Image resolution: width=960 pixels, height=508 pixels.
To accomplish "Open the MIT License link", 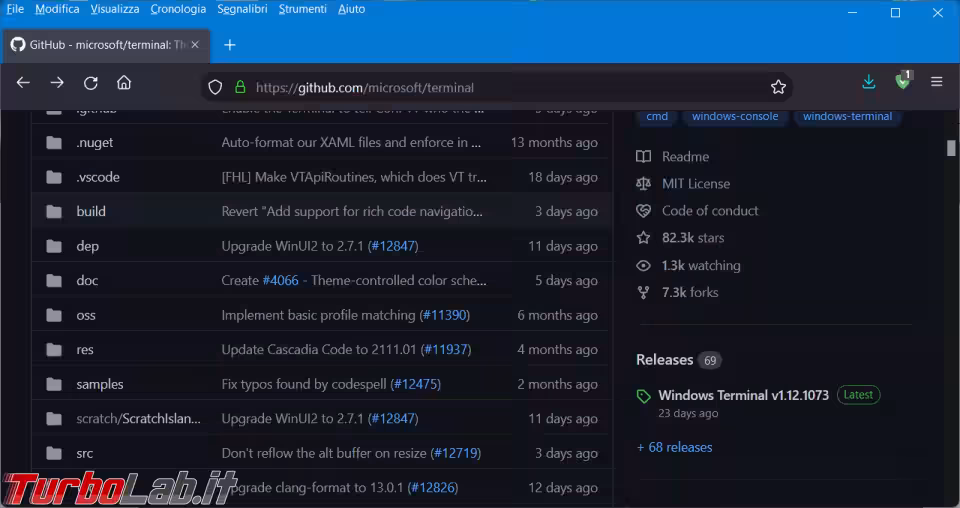I will pyautogui.click(x=696, y=184).
